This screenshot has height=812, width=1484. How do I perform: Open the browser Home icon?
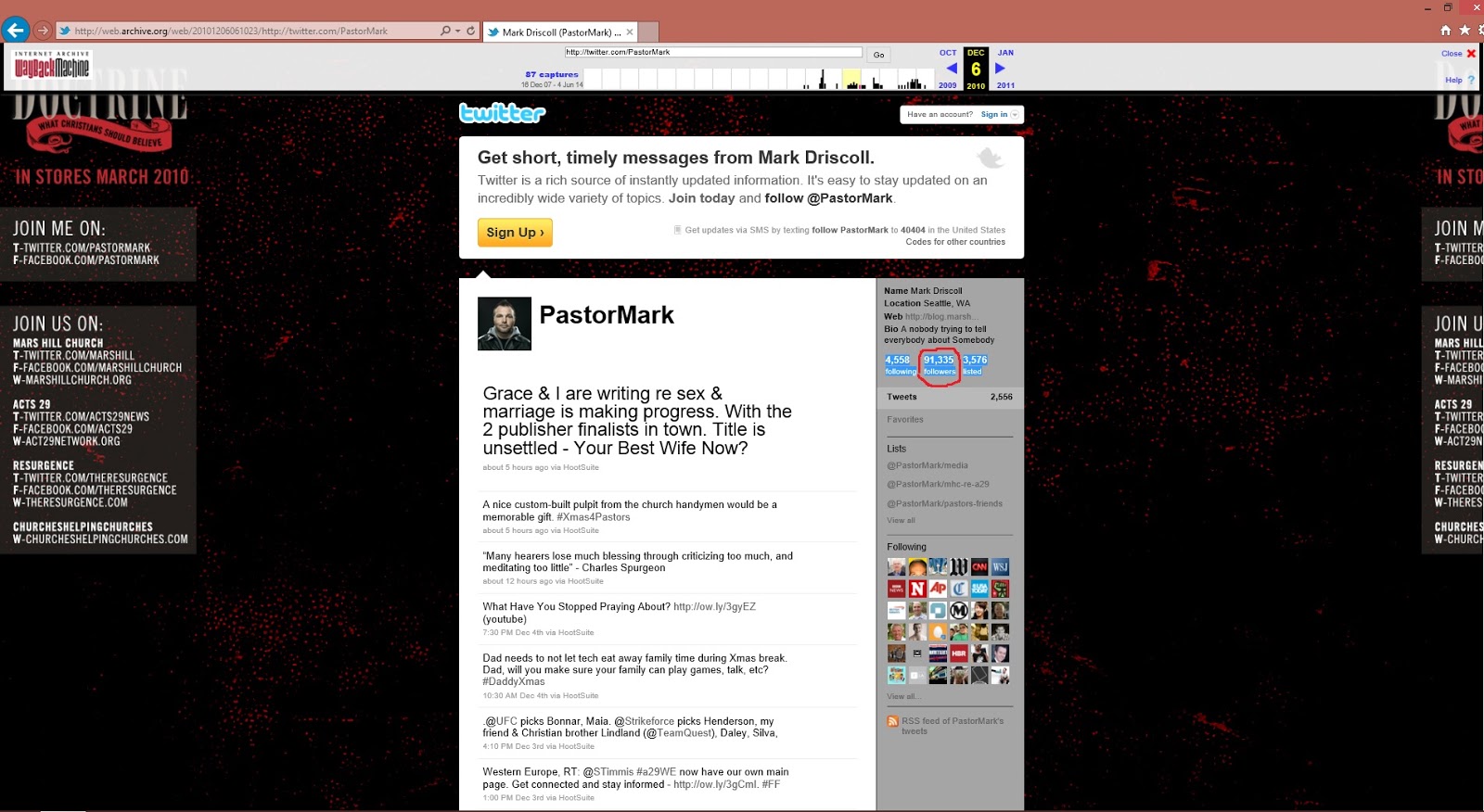1445,30
